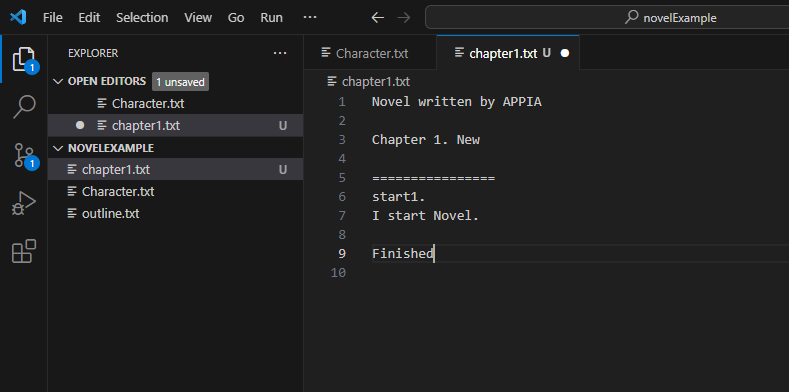Open Character.txt in NOVELEXAMPLE folder

tap(175, 192)
